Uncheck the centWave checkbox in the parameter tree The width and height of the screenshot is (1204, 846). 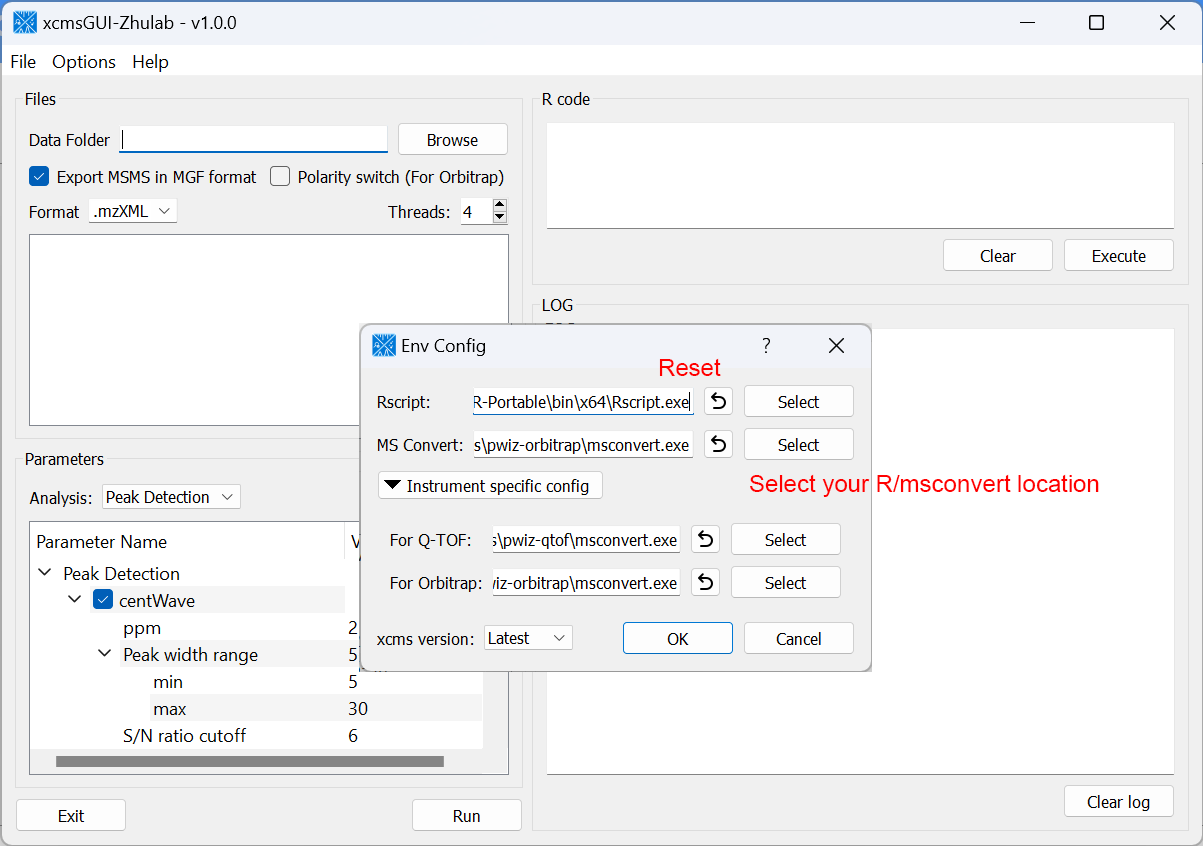[103, 601]
